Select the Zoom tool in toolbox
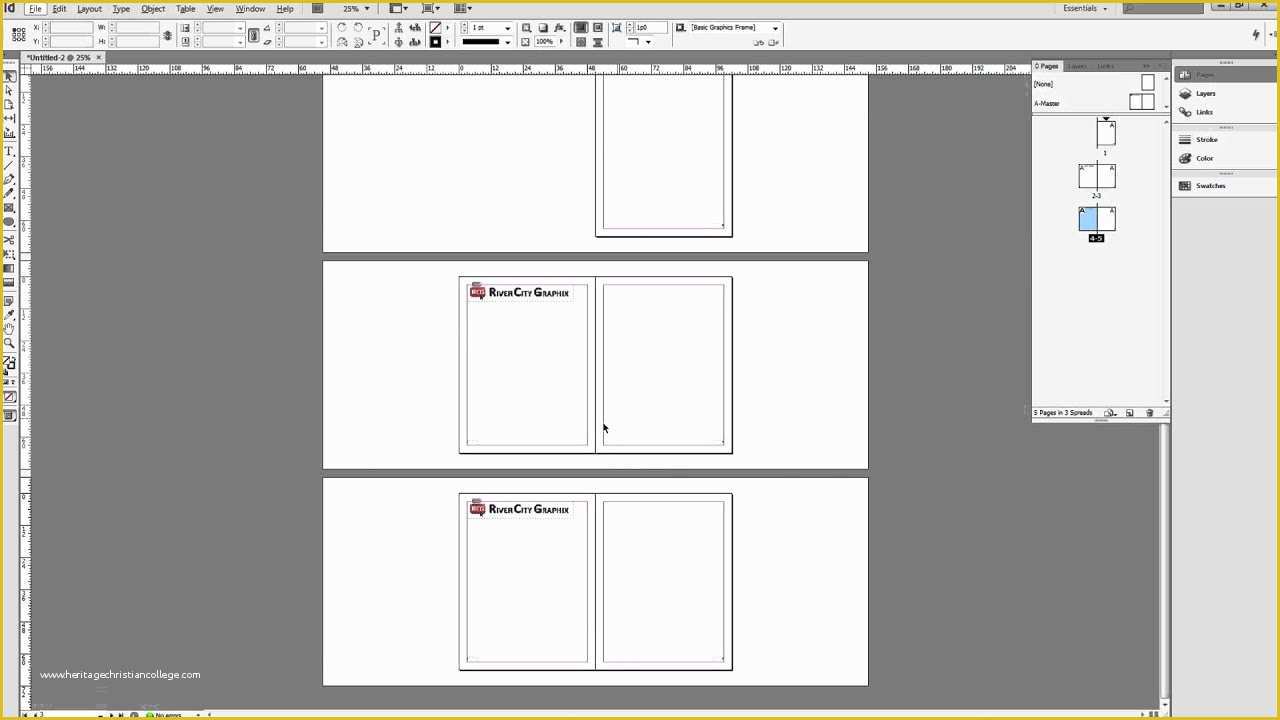Screen dimensions: 1280x720 click(9, 341)
